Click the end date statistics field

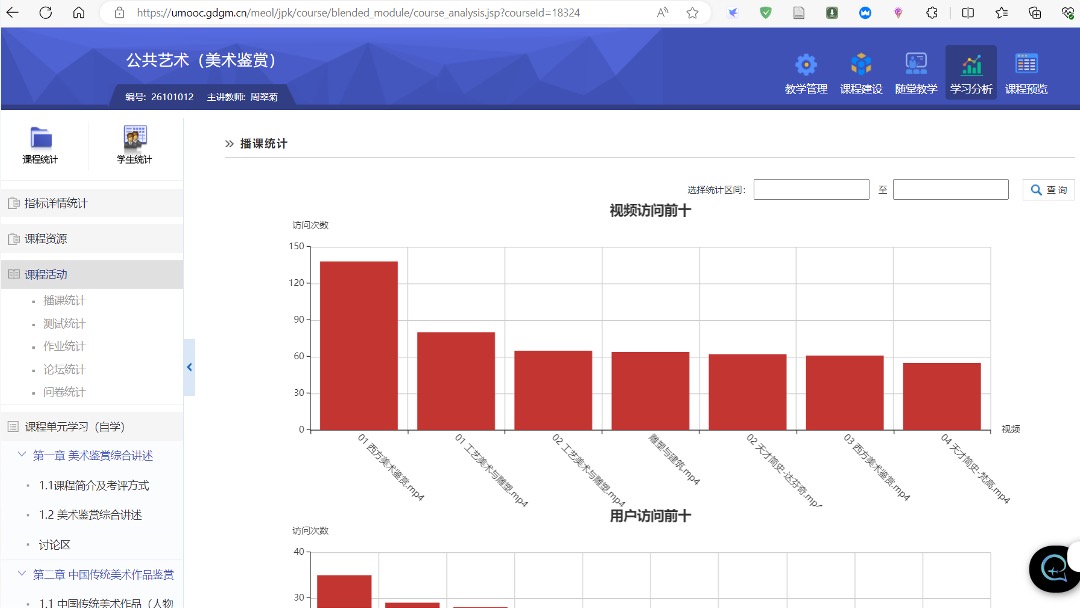pyautogui.click(x=951, y=189)
